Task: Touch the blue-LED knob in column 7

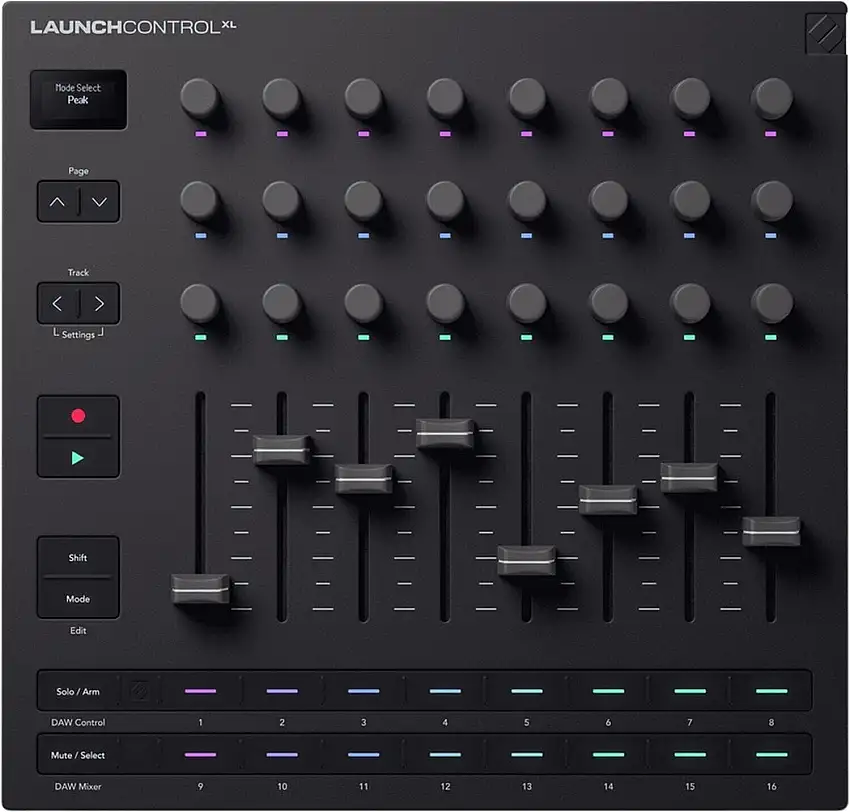Action: (x=691, y=201)
